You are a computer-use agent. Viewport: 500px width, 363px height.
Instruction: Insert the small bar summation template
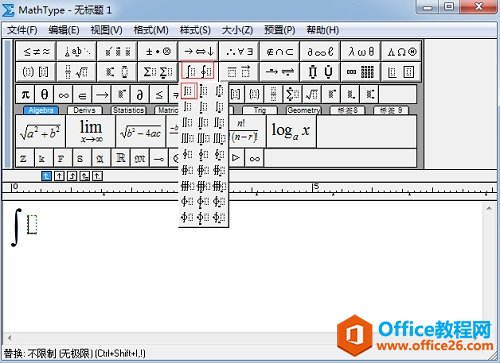293,95
